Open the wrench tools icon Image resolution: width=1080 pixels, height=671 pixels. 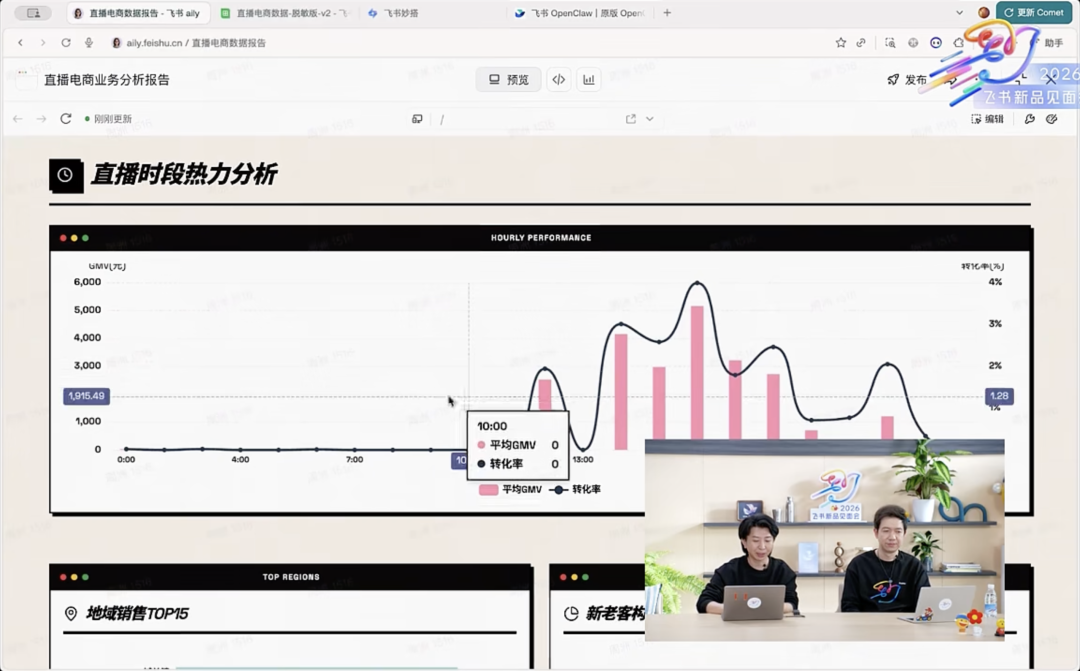point(1029,119)
